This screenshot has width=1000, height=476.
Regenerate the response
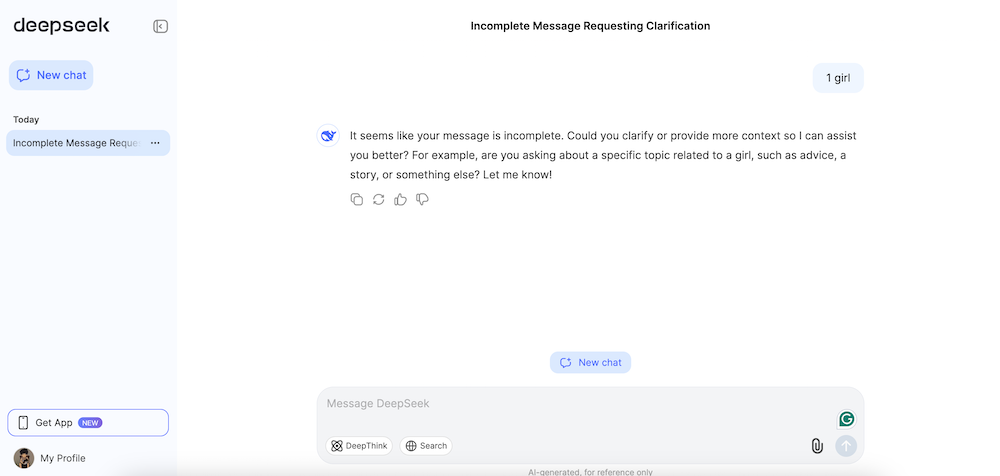coord(379,199)
